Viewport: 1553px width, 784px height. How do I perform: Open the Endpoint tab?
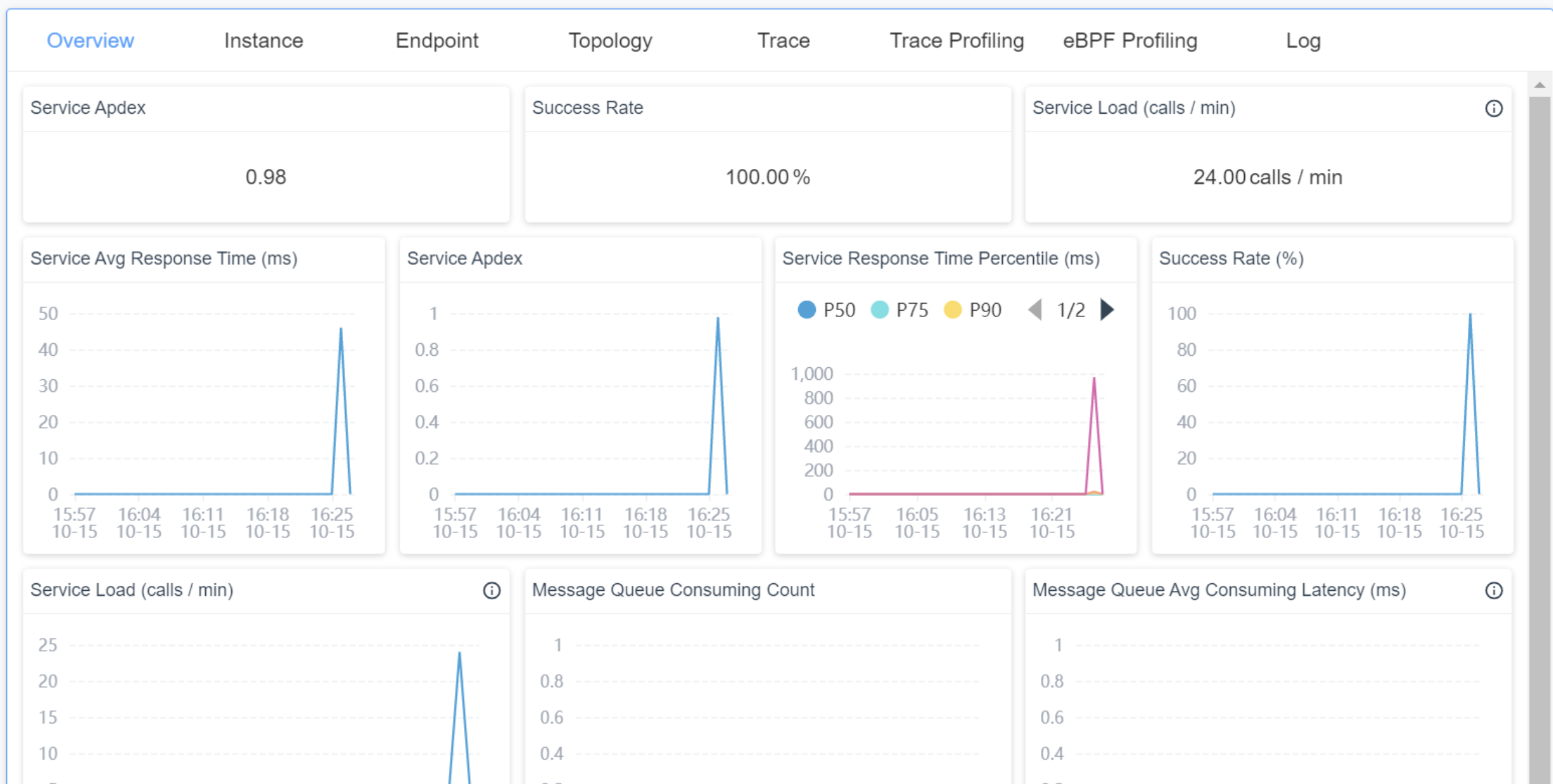pyautogui.click(x=437, y=41)
